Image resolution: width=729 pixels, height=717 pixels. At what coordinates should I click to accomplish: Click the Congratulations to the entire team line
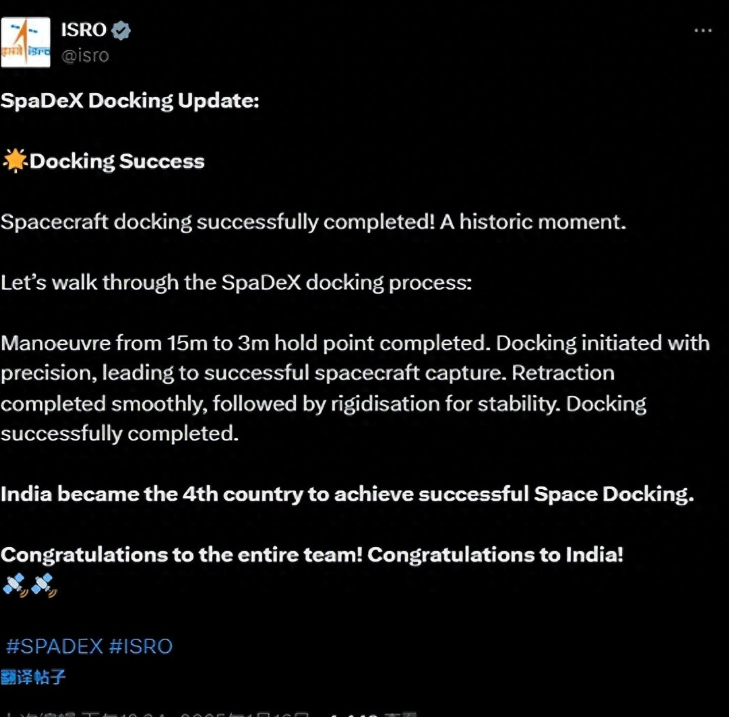312,555
